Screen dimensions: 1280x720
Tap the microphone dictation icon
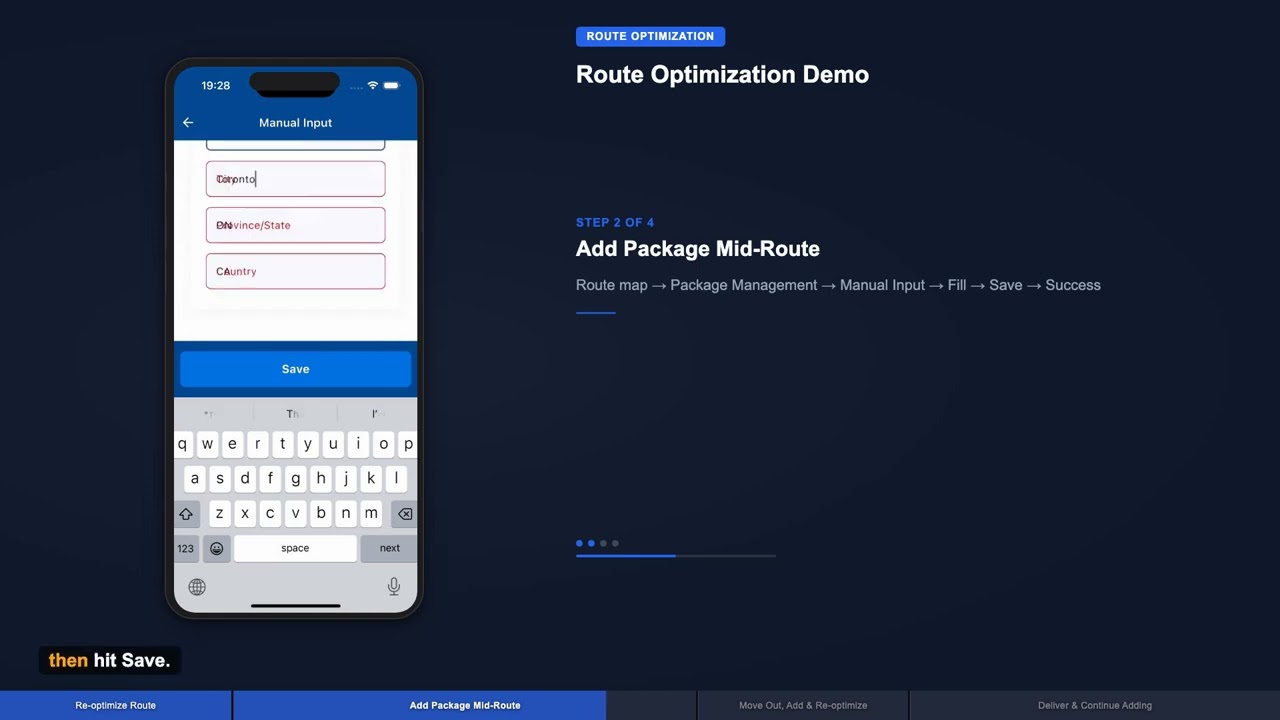coord(394,587)
